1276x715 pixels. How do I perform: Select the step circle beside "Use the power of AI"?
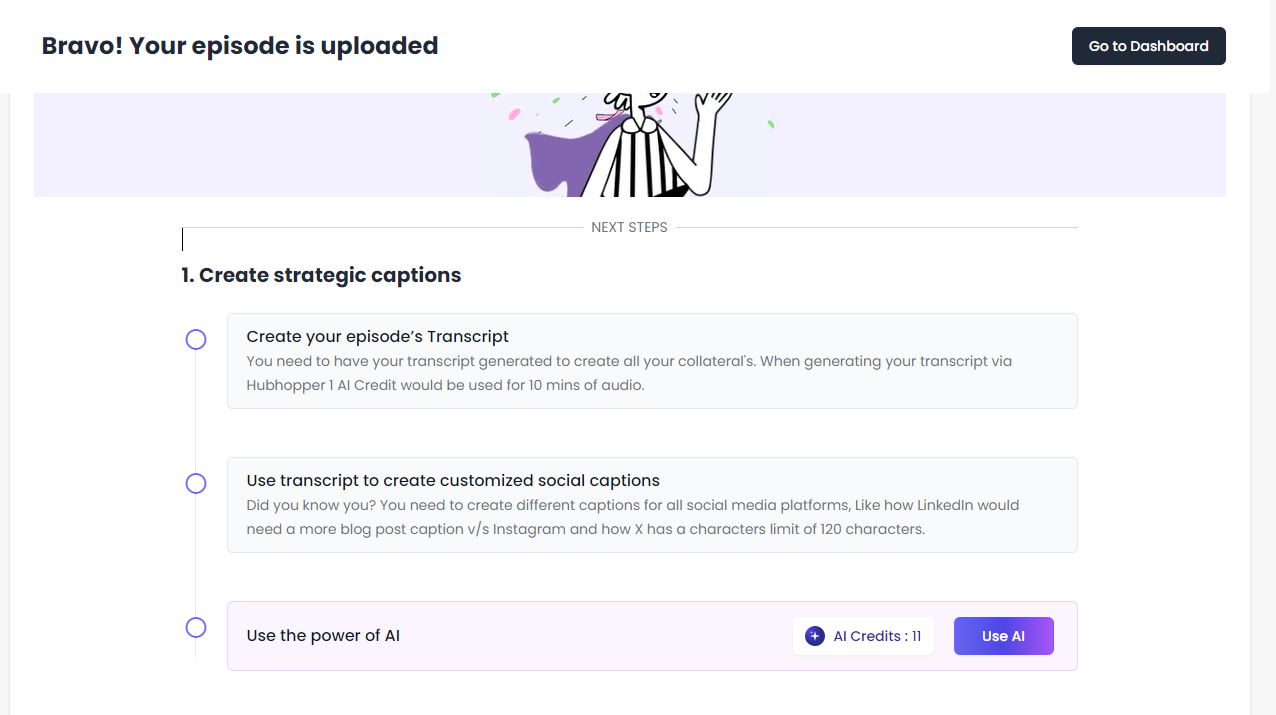196,627
